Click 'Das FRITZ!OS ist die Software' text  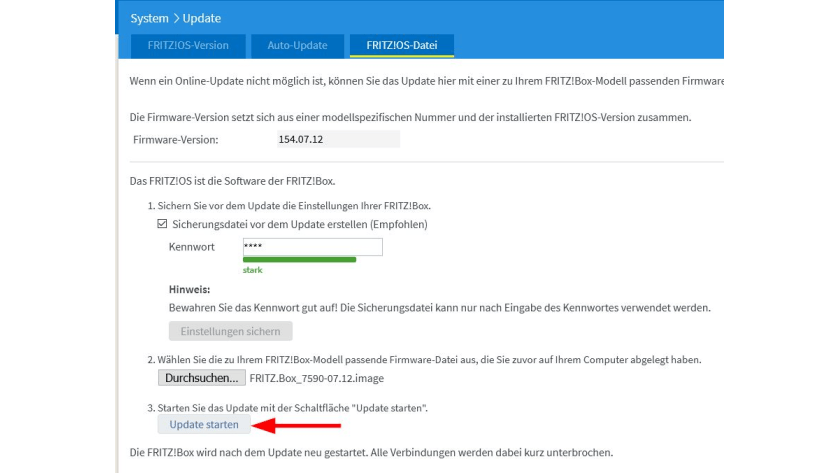[232, 181]
